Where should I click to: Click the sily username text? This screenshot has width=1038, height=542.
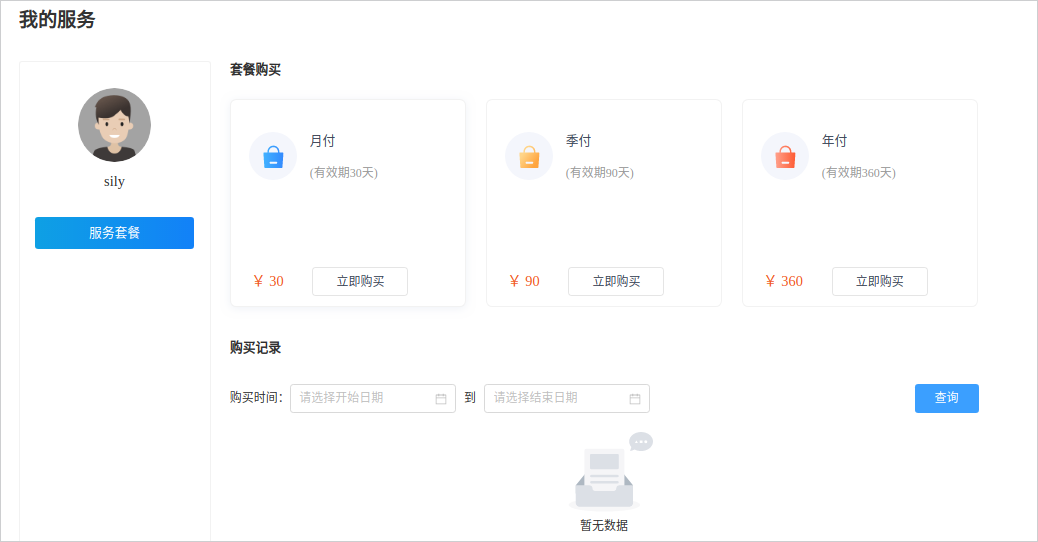click(x=115, y=181)
